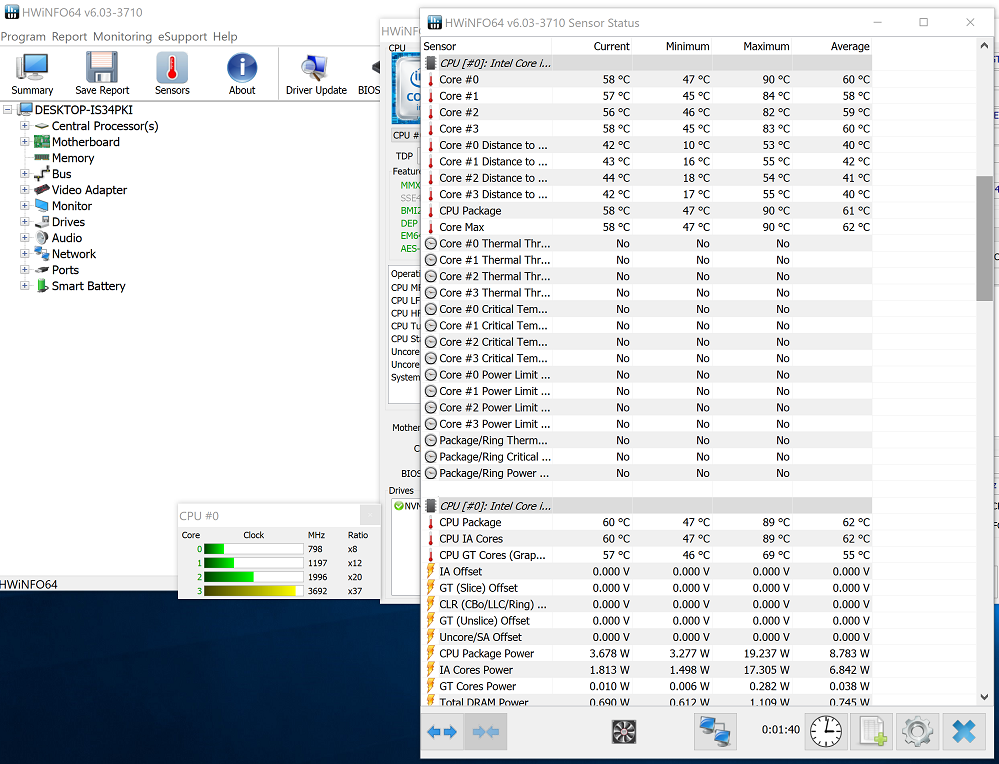
Task: Expand the Motherboard tree node
Action: 24,141
